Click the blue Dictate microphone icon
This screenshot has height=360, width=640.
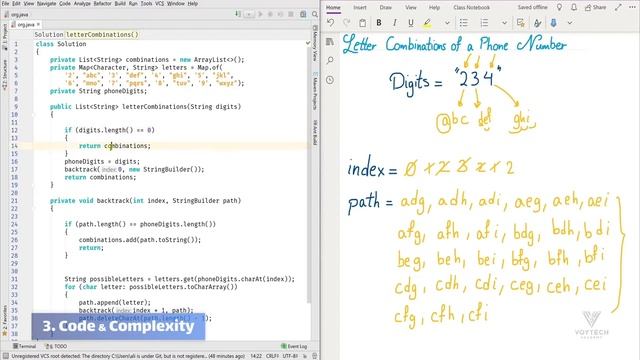click(x=553, y=23)
